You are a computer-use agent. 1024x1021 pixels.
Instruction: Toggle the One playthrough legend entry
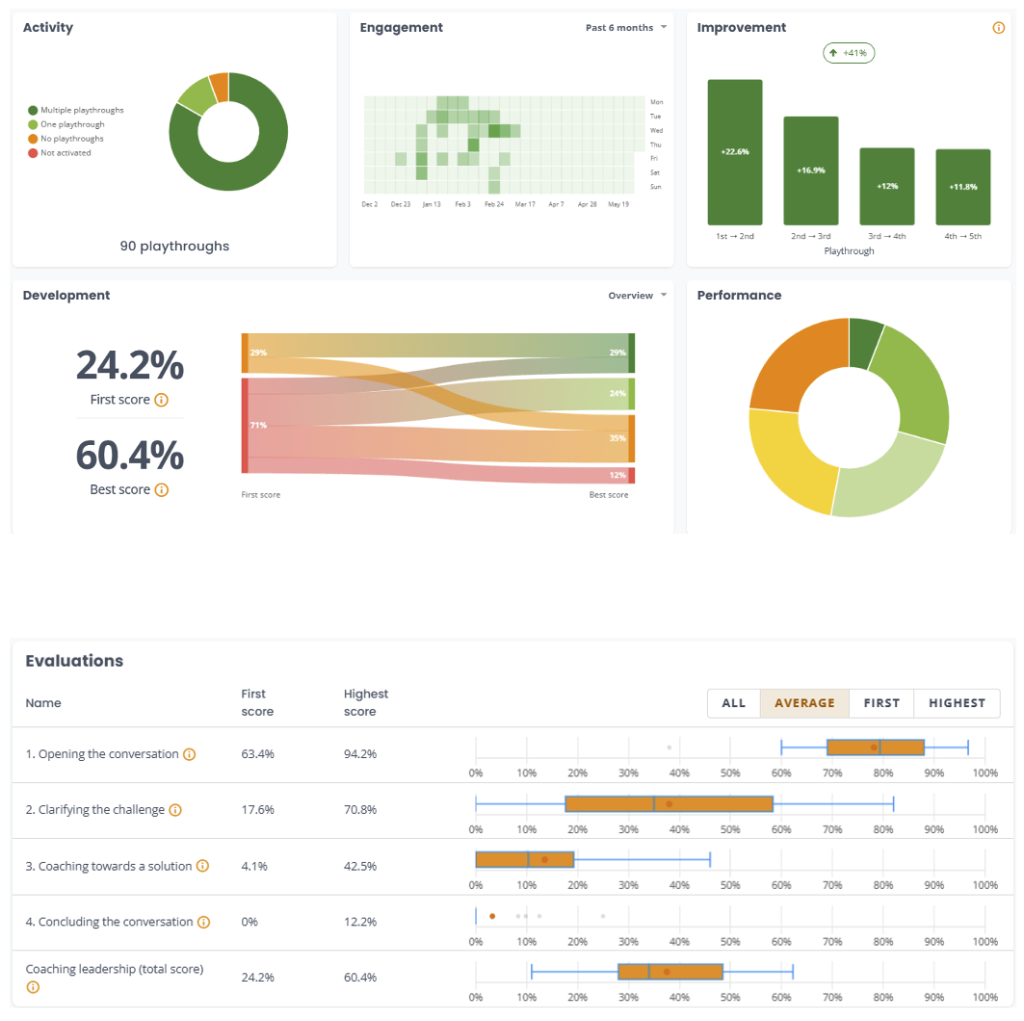tap(66, 125)
